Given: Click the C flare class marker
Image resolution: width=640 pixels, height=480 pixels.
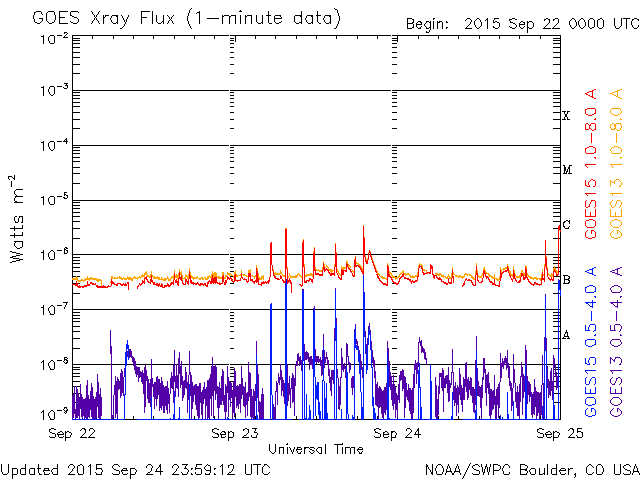Looking at the screenshot, I should coord(566,225).
